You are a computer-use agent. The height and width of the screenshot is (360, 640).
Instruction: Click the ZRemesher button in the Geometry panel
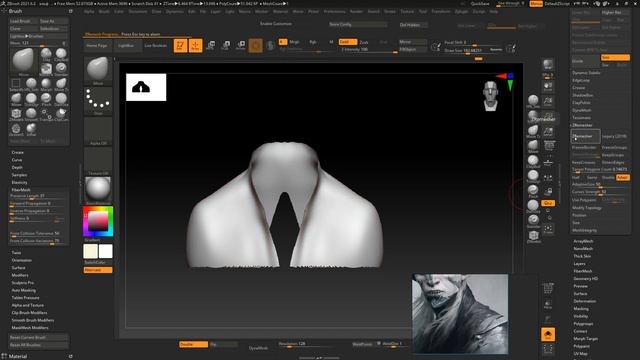(x=585, y=136)
